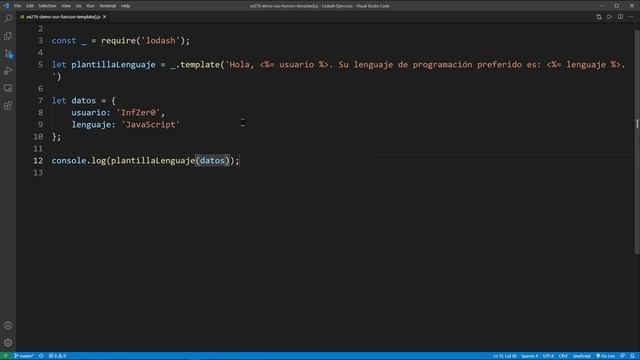This screenshot has width=640, height=360.
Task: Open the Terminal menu
Action: pos(108,6)
